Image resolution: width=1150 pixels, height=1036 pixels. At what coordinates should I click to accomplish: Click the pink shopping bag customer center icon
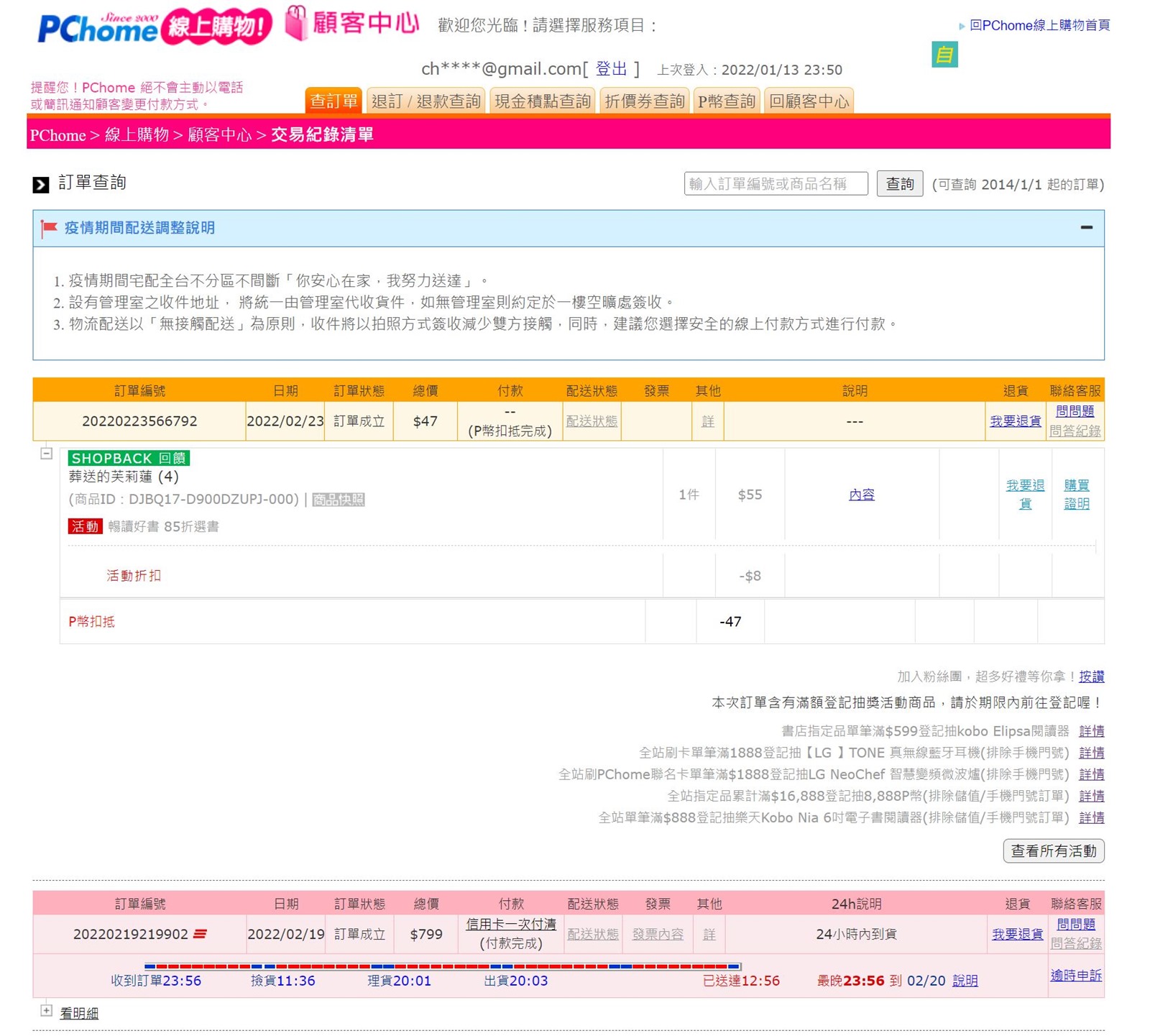pos(295,23)
